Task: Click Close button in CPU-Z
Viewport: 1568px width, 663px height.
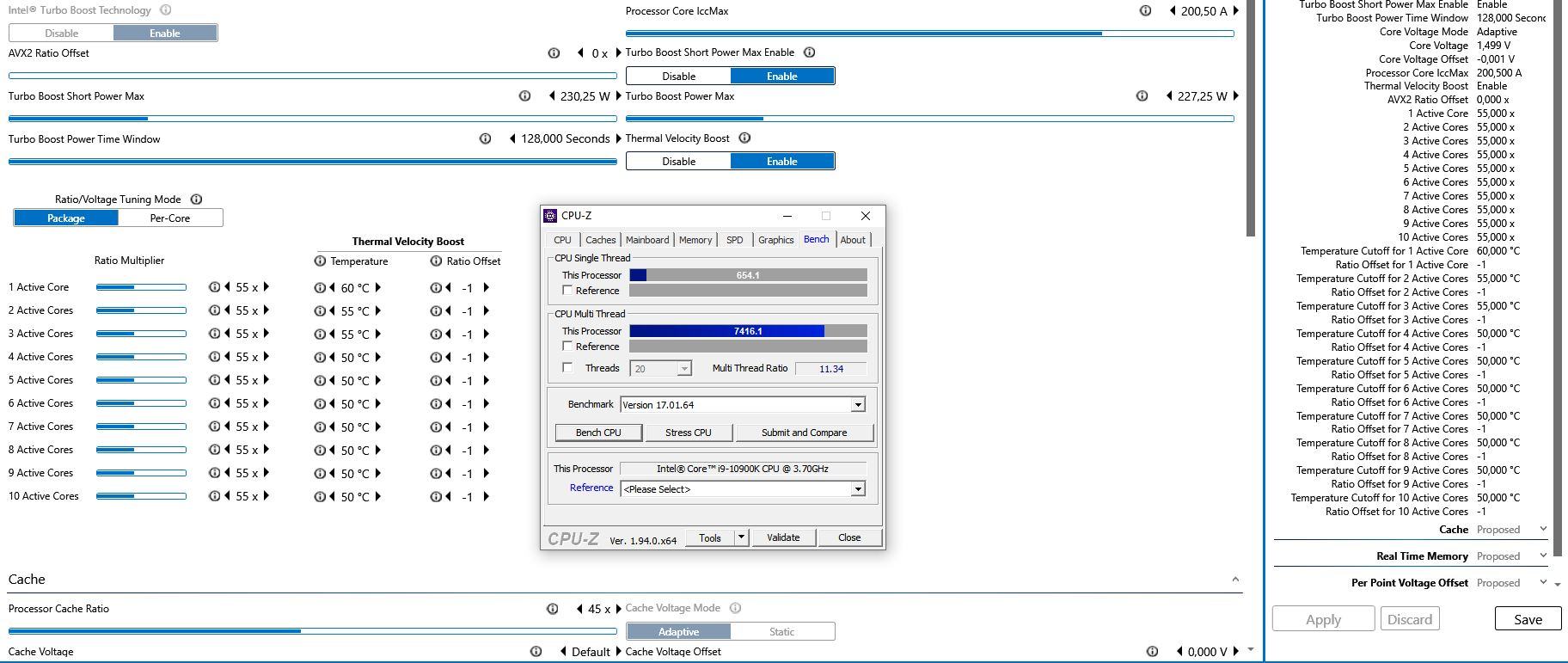Action: tap(849, 537)
